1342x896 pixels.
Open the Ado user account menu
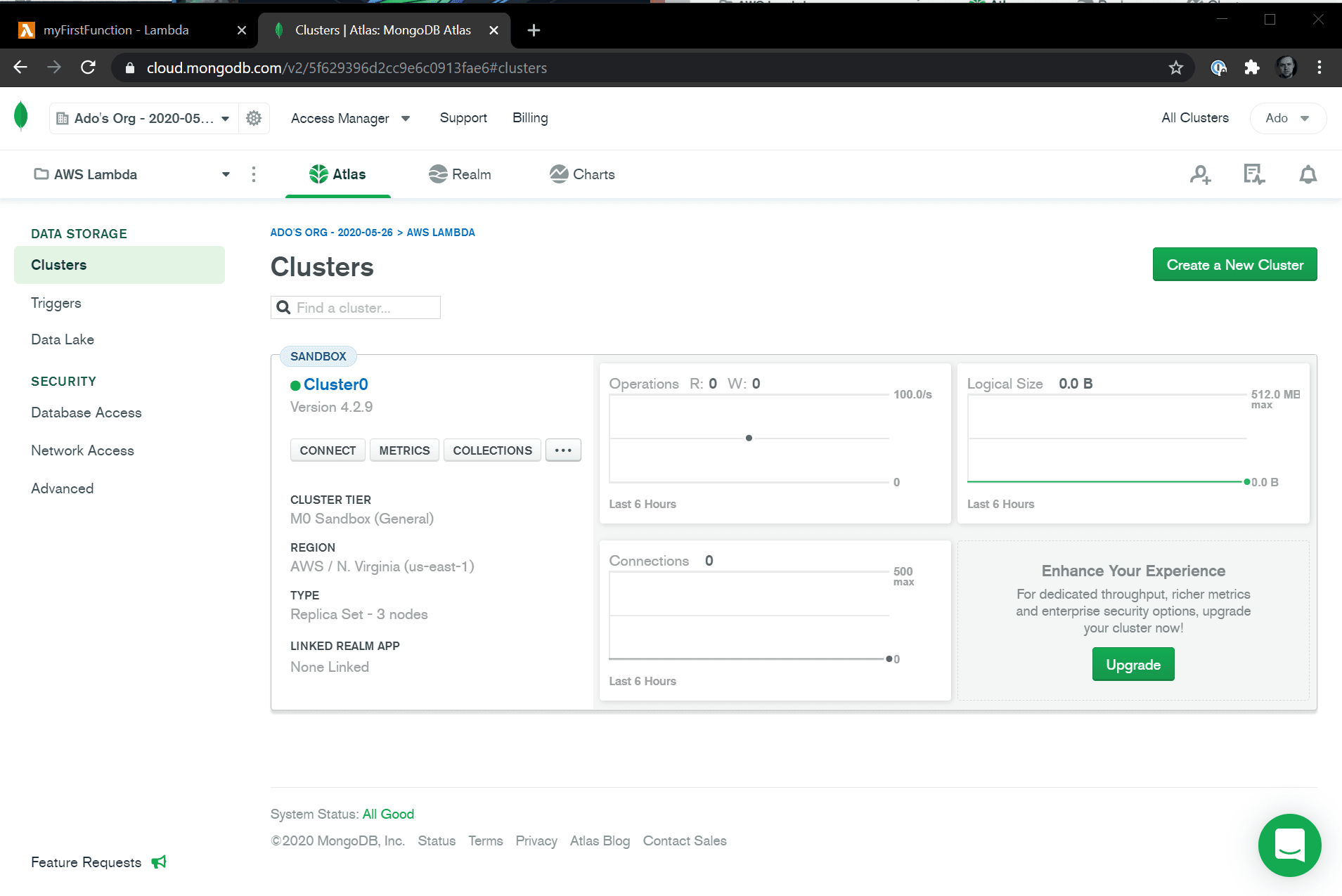[1287, 118]
